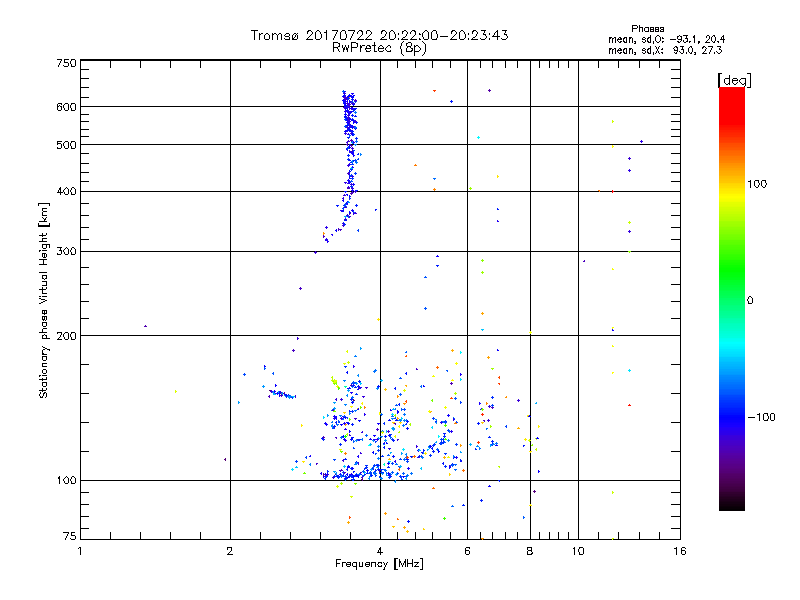This screenshot has width=800, height=600.
Task: Click the y-axis tick label '750'
Action: tap(66, 63)
